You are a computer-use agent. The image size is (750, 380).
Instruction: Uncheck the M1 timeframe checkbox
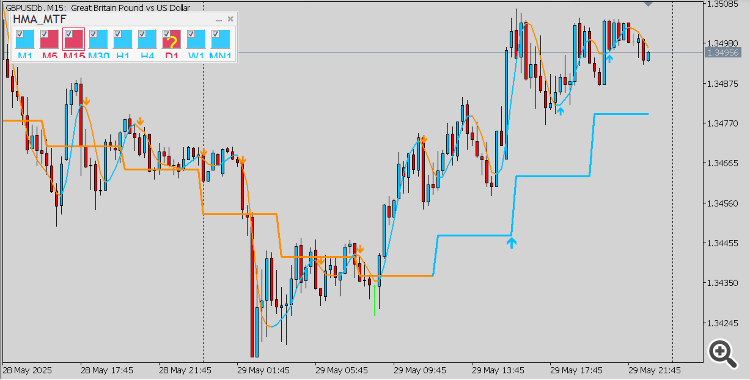[19, 34]
